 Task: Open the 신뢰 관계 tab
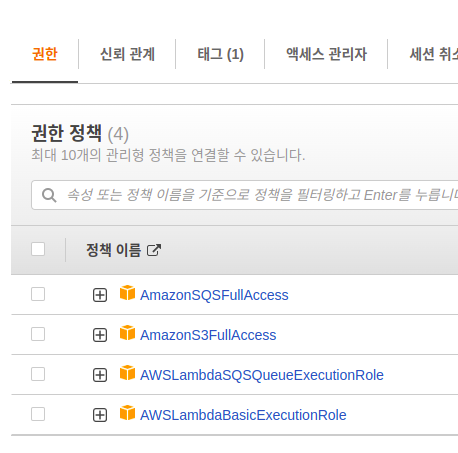click(127, 54)
